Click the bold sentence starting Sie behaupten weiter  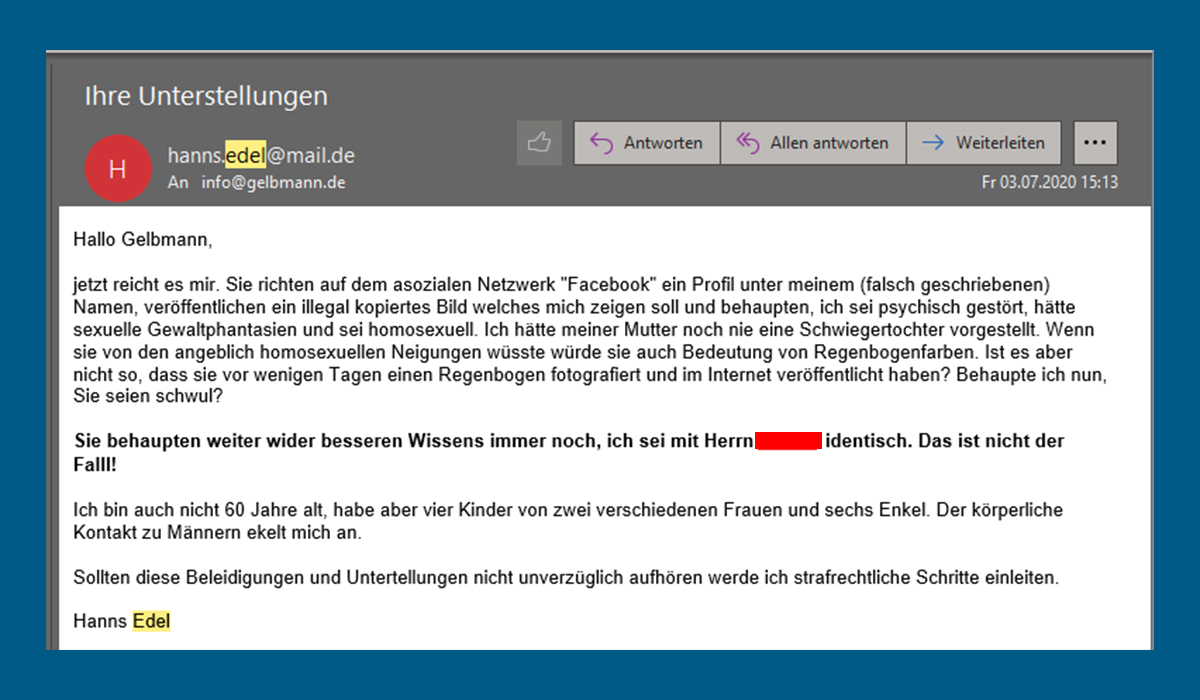pyautogui.click(x=400, y=441)
